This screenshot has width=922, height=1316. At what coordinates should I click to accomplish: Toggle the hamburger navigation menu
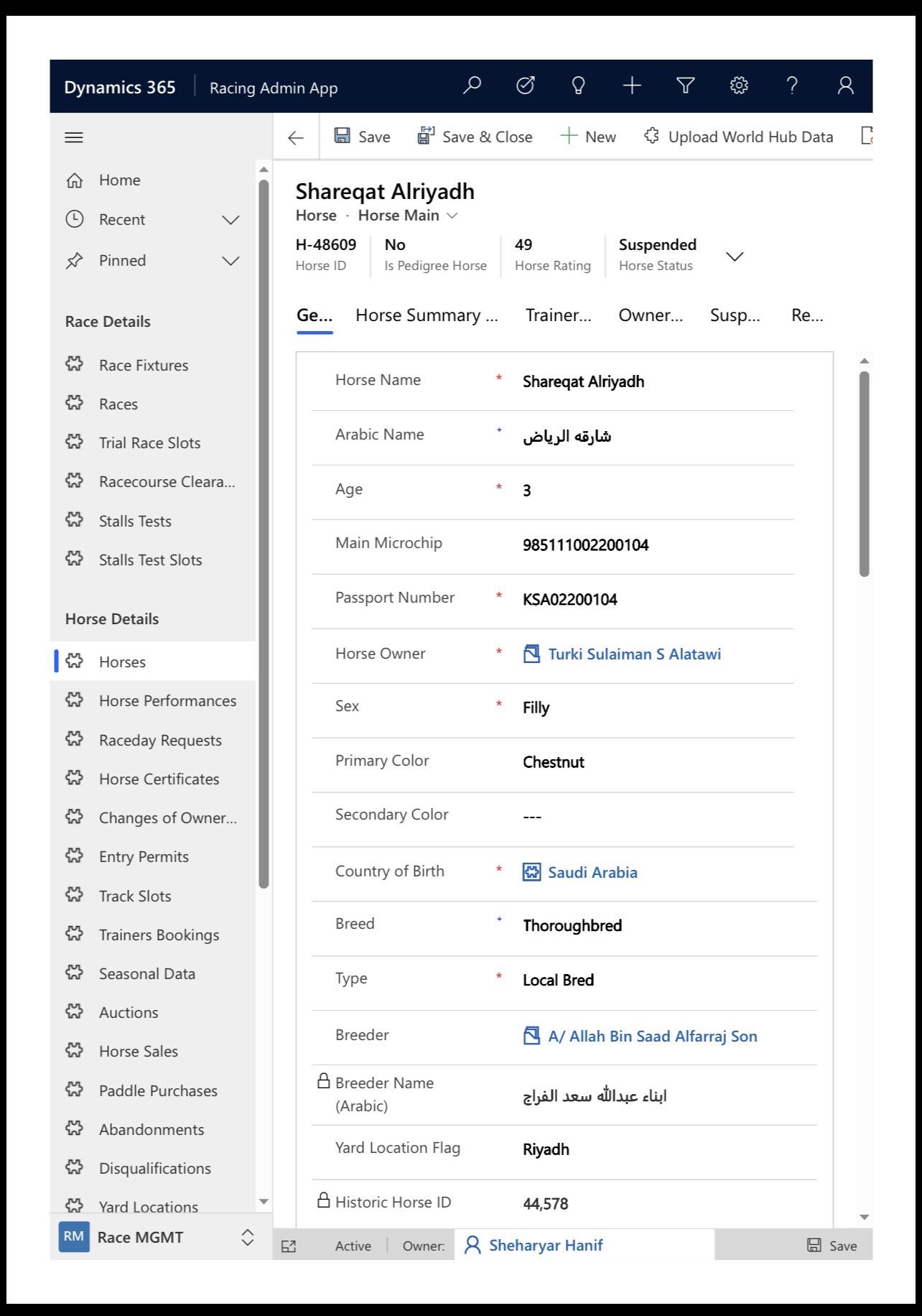point(74,137)
